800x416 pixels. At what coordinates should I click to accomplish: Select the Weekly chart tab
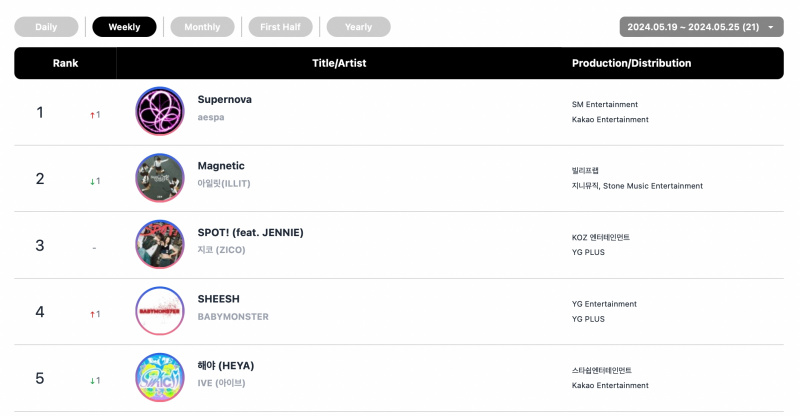click(124, 27)
